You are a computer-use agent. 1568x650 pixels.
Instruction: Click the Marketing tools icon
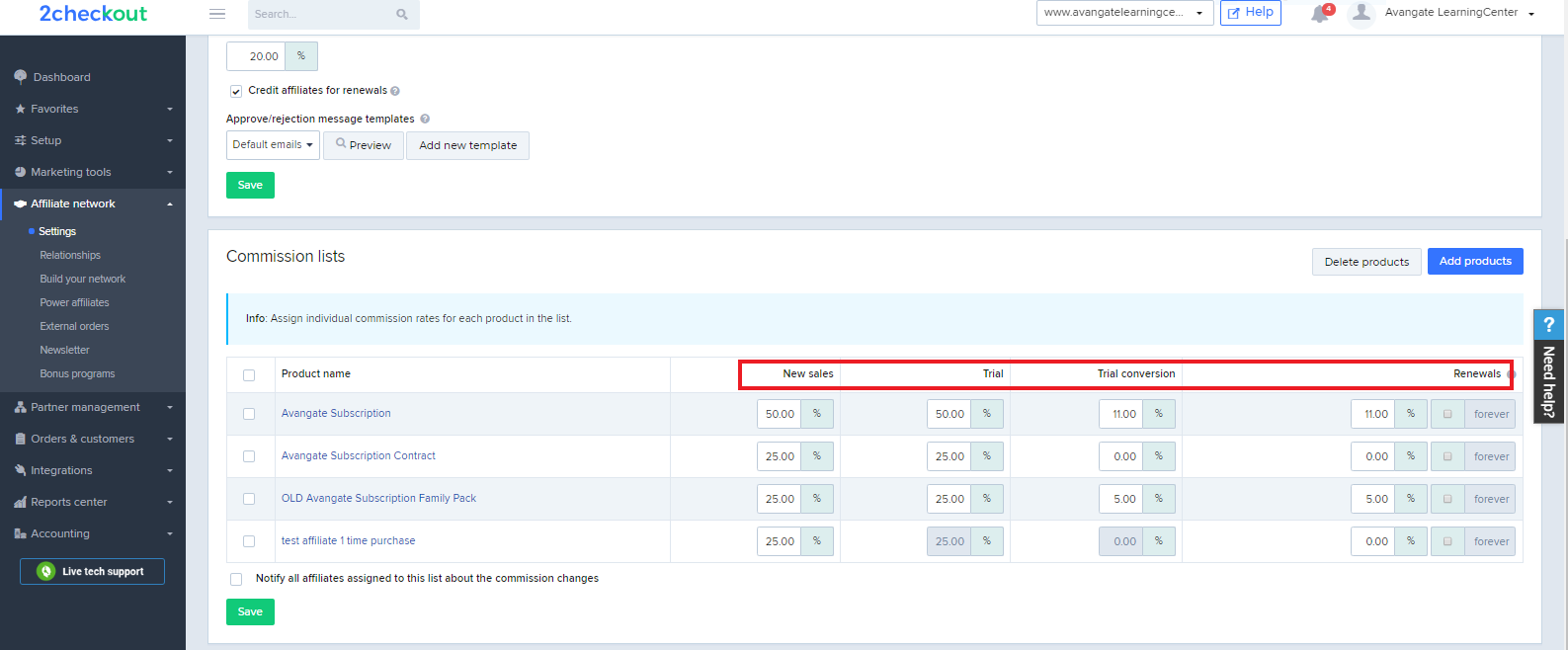(x=21, y=172)
